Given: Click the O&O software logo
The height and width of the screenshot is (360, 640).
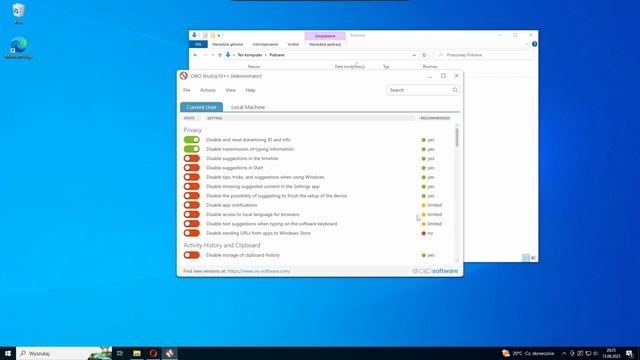Looking at the screenshot, I should click(x=435, y=271).
